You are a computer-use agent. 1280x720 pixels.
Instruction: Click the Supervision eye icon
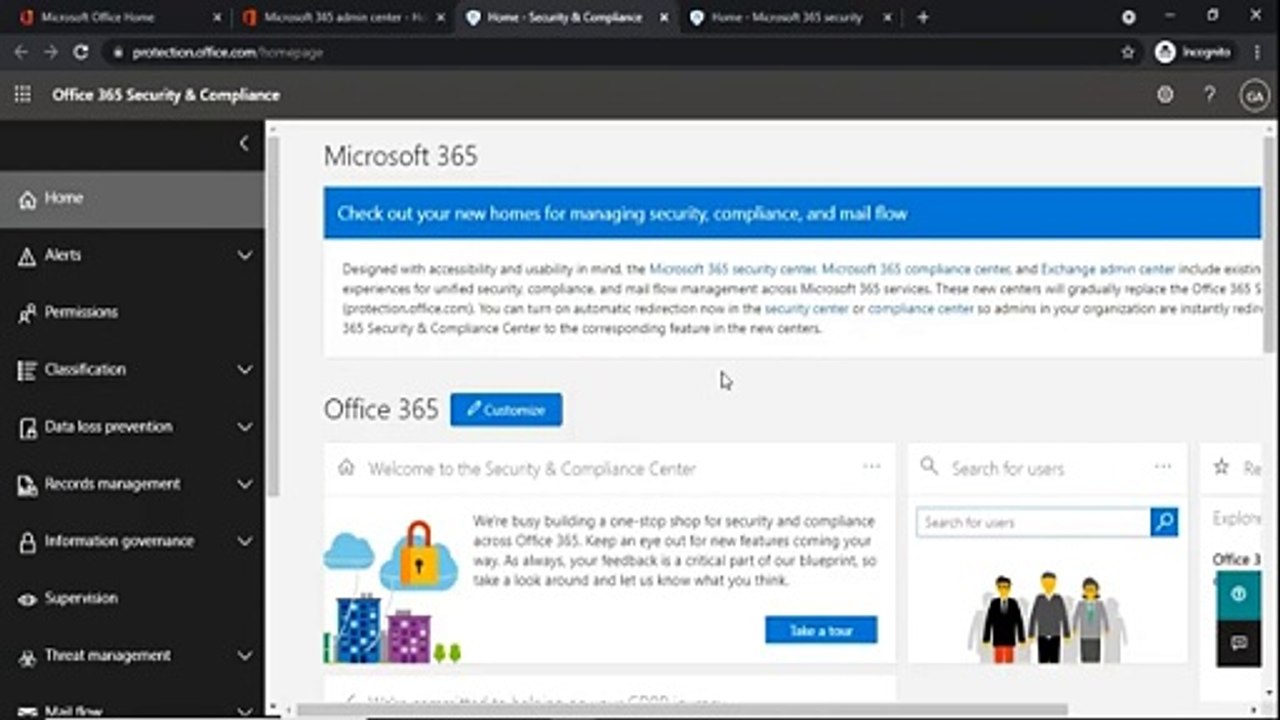point(27,599)
